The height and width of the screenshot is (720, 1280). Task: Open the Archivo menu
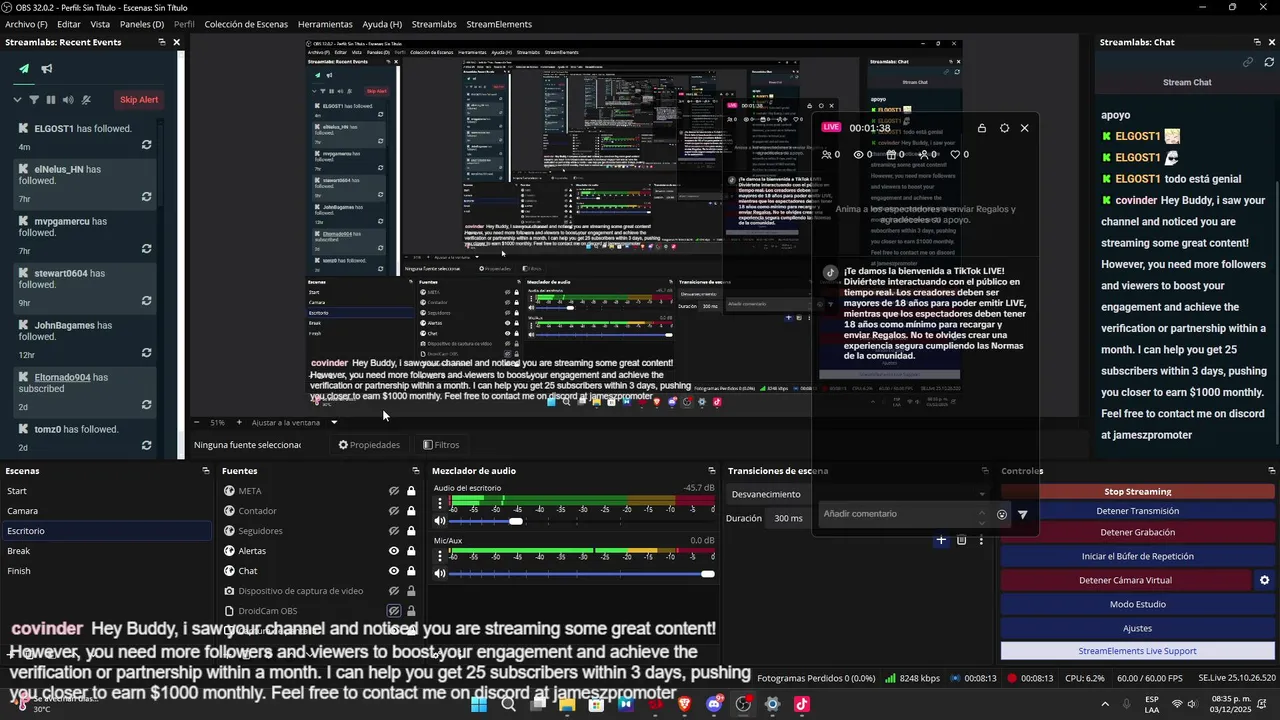[x=26, y=24]
